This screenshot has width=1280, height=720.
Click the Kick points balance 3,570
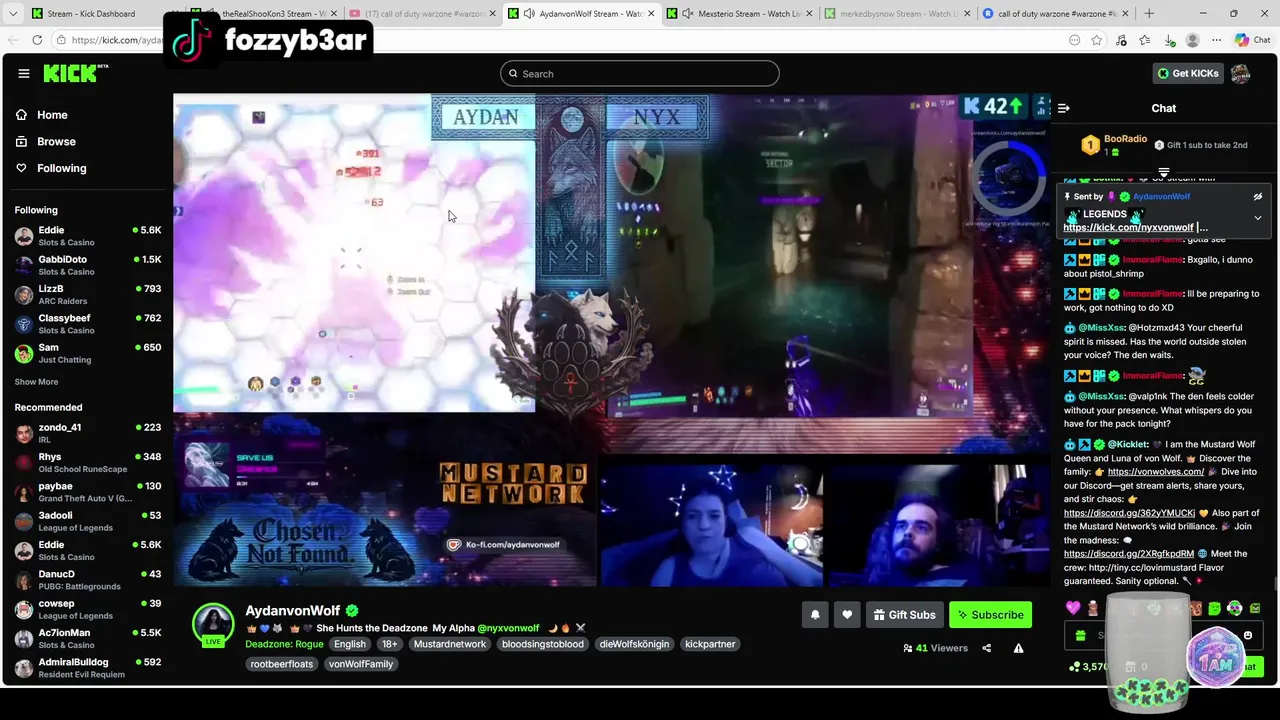[1087, 667]
